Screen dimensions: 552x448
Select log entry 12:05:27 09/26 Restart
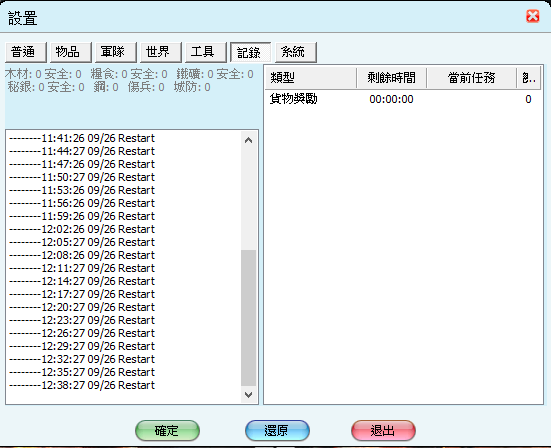82,242
